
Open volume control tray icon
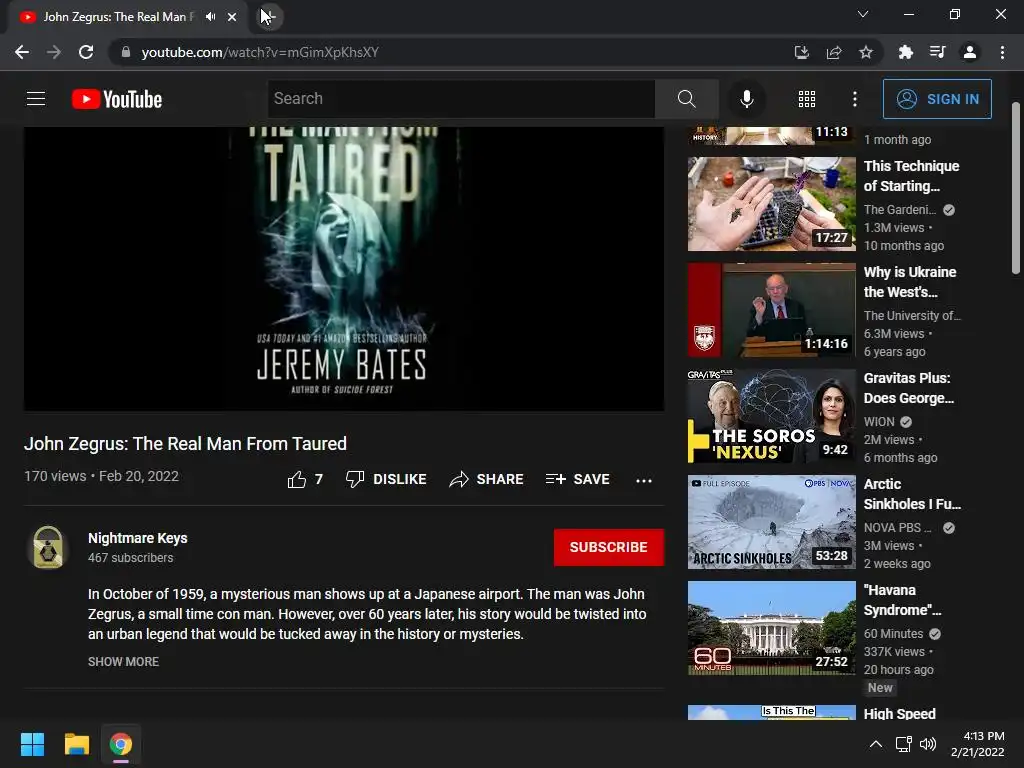[x=927, y=744]
